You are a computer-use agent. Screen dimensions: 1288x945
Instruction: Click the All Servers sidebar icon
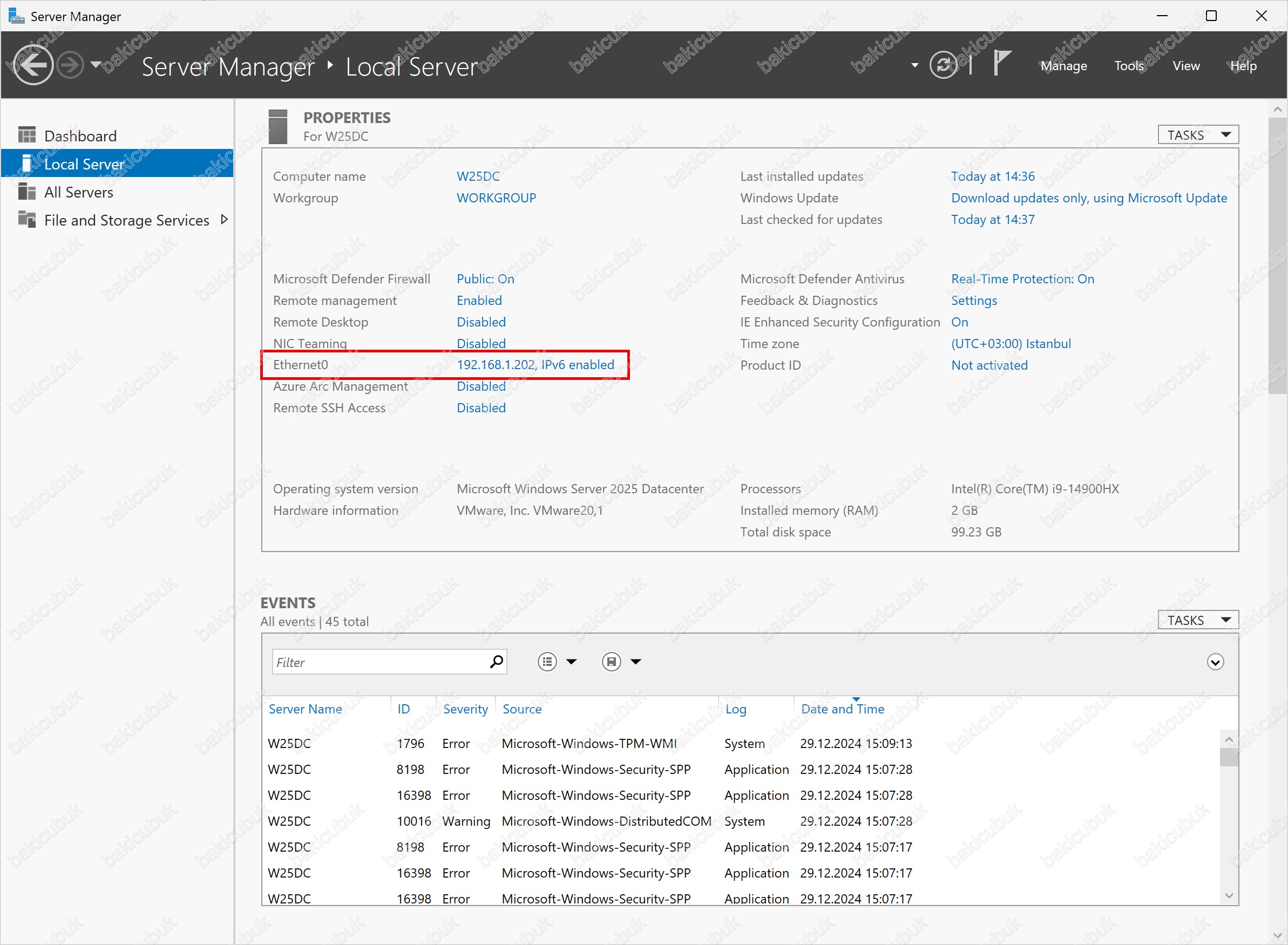[27, 191]
